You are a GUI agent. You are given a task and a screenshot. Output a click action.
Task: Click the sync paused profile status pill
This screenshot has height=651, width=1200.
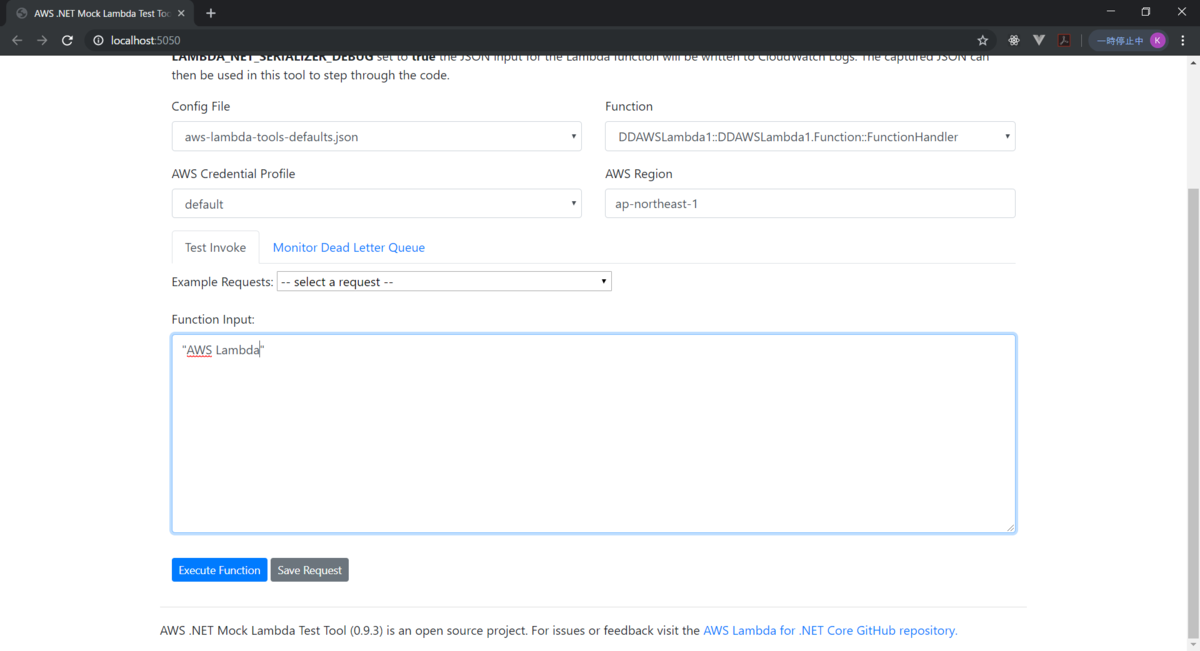point(1129,40)
